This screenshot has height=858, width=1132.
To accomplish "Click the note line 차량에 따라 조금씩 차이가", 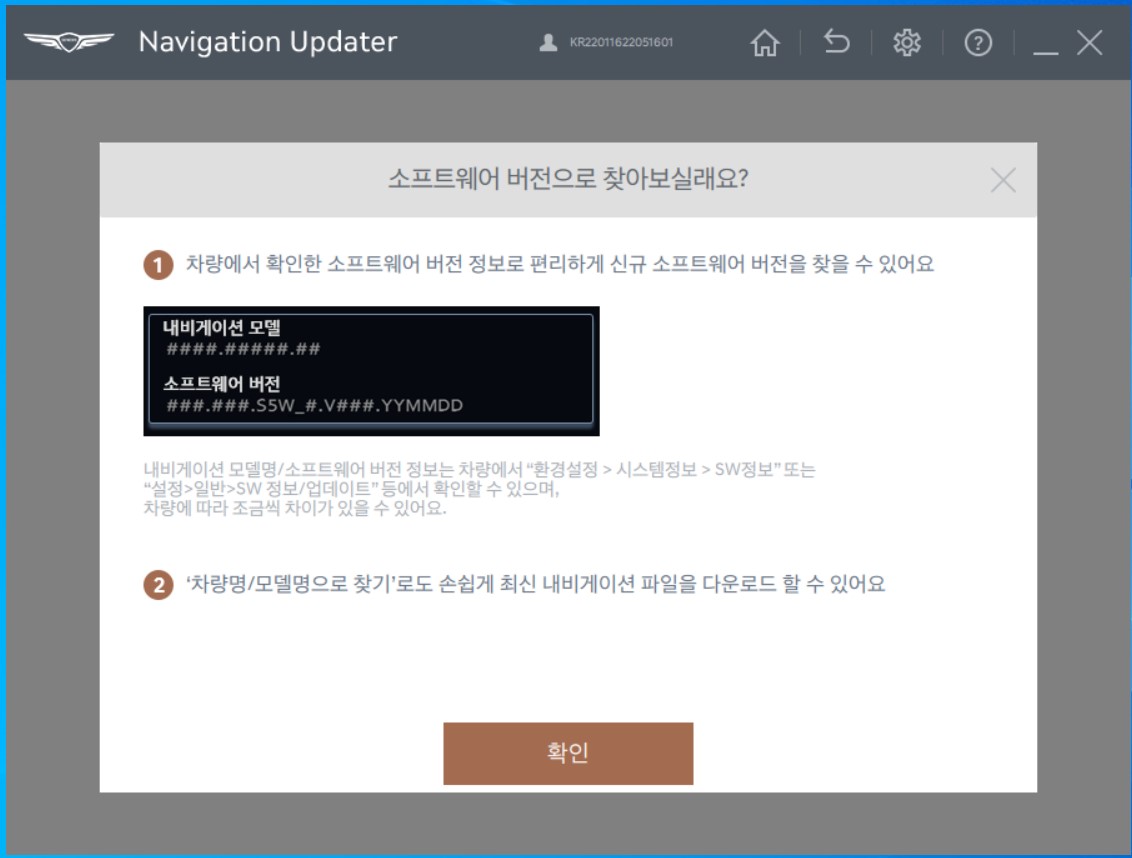I will 295,508.
